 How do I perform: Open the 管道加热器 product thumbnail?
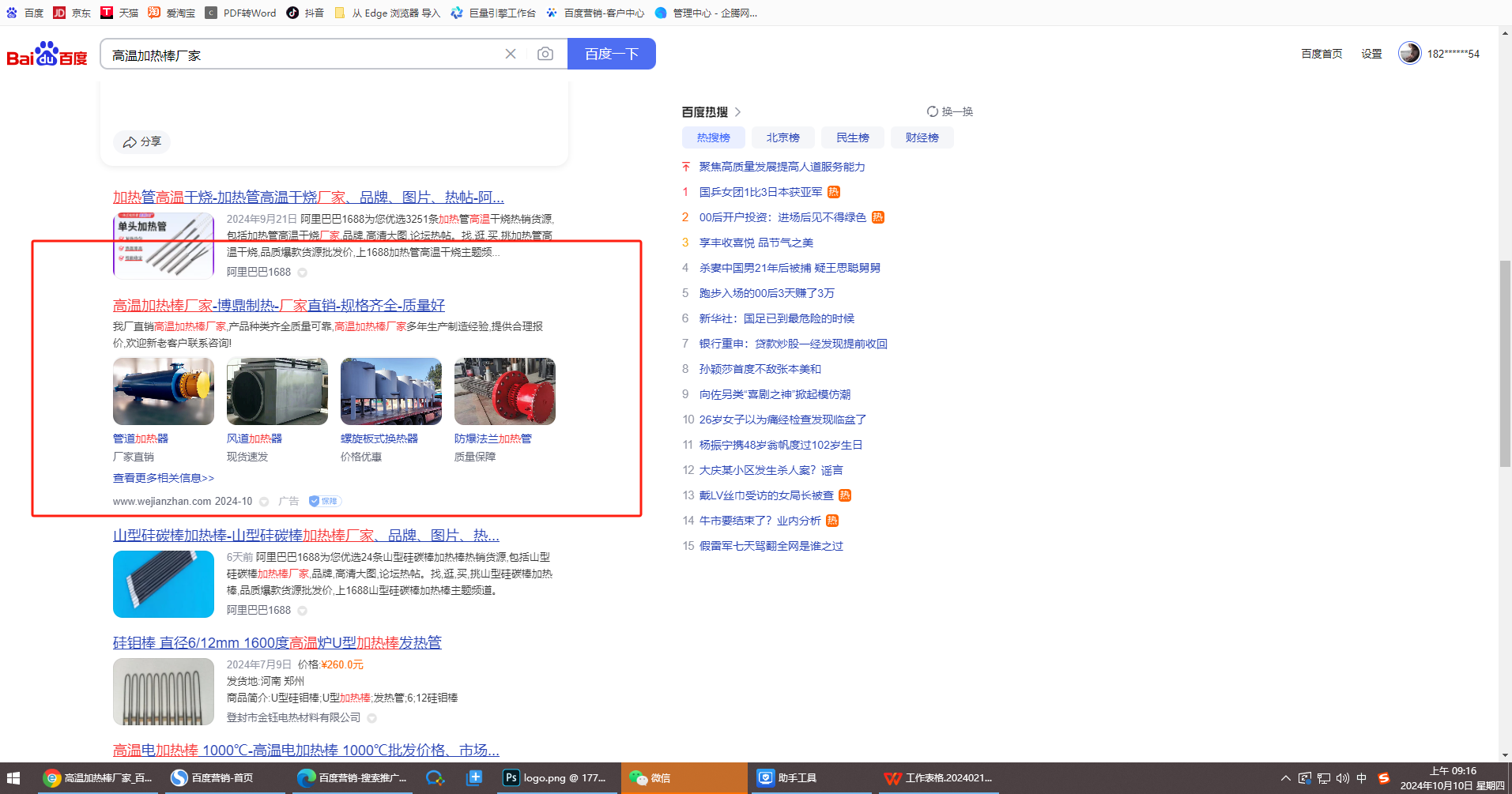click(164, 392)
